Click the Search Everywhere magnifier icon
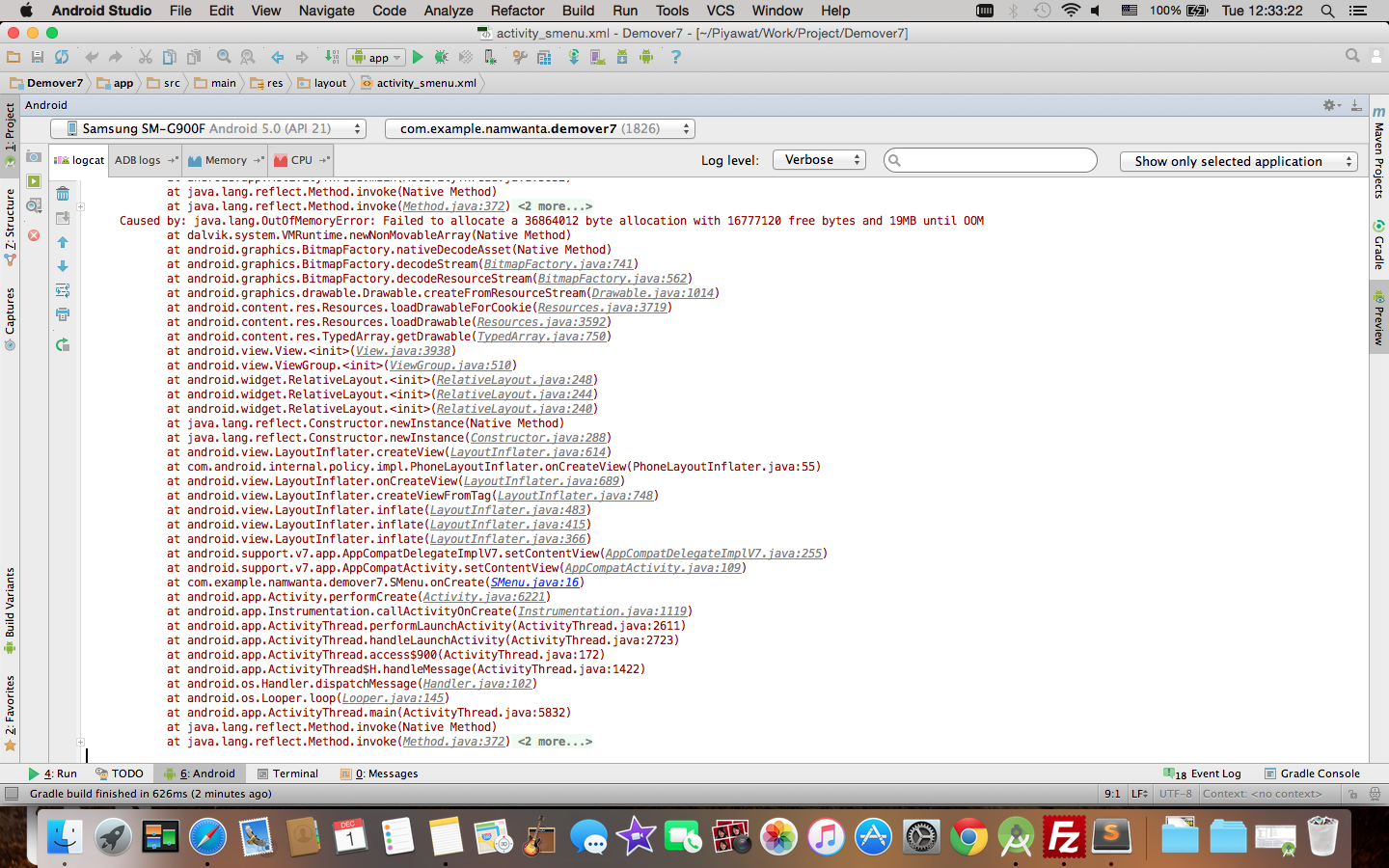Image resolution: width=1389 pixels, height=868 pixels. coord(1352,56)
